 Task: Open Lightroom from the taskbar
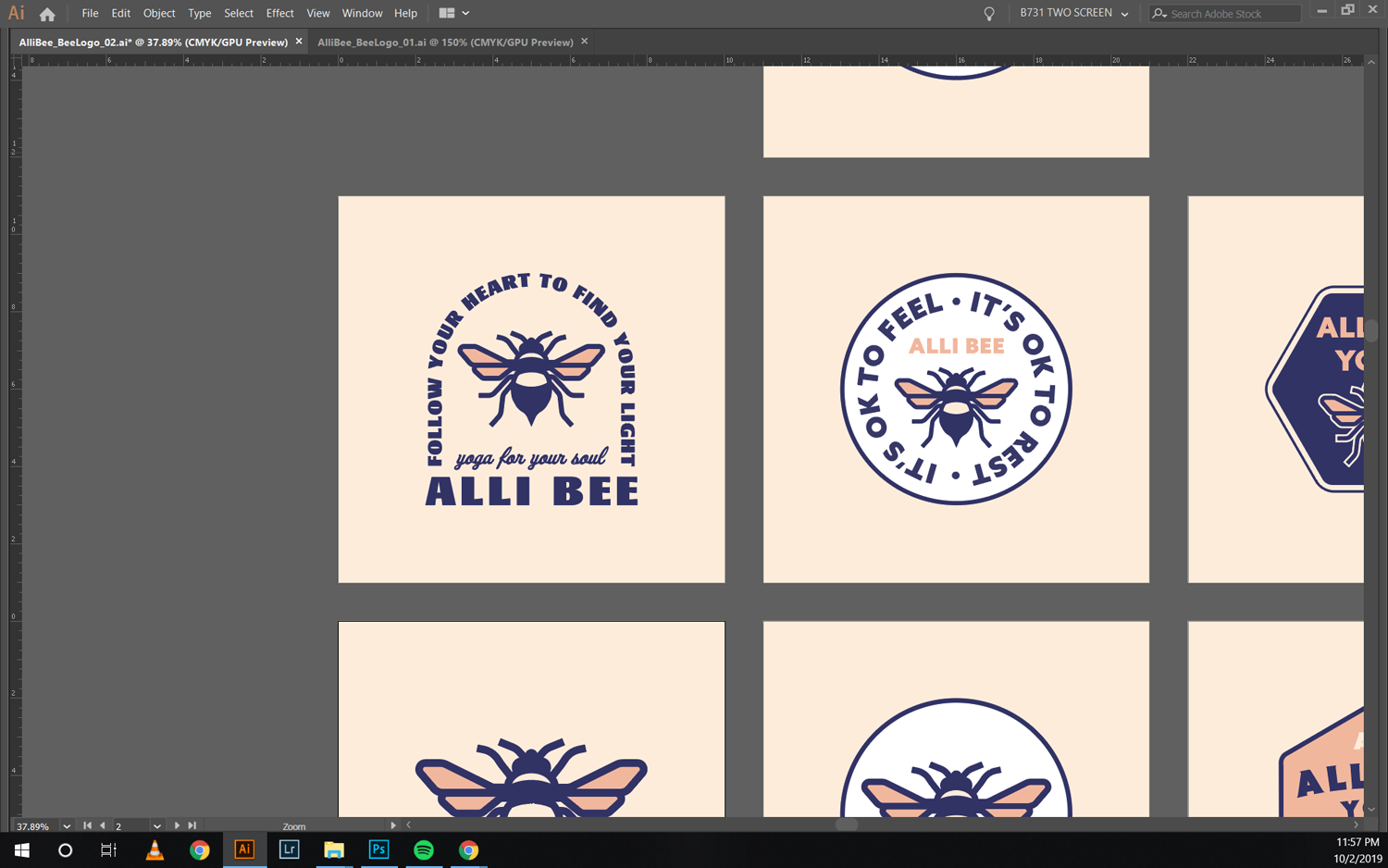[289, 849]
